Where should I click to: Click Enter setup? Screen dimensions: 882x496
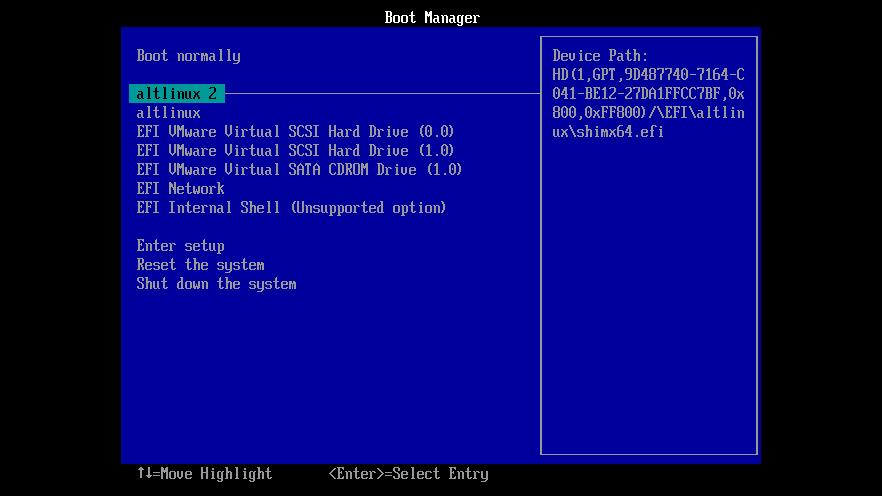[180, 246]
